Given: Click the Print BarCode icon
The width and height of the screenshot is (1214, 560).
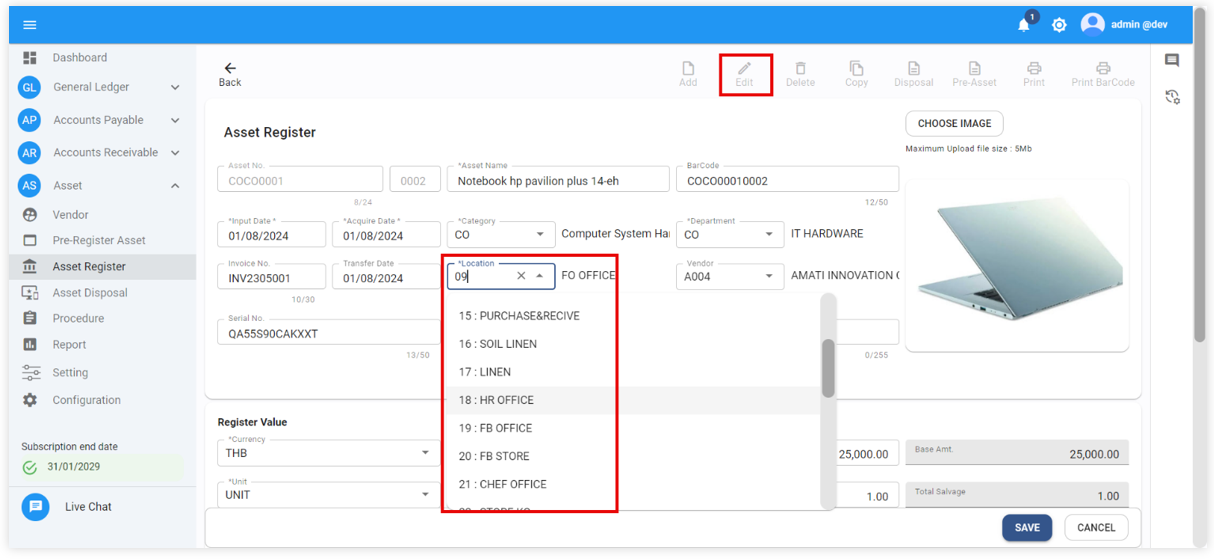Looking at the screenshot, I should pyautogui.click(x=1102, y=69).
